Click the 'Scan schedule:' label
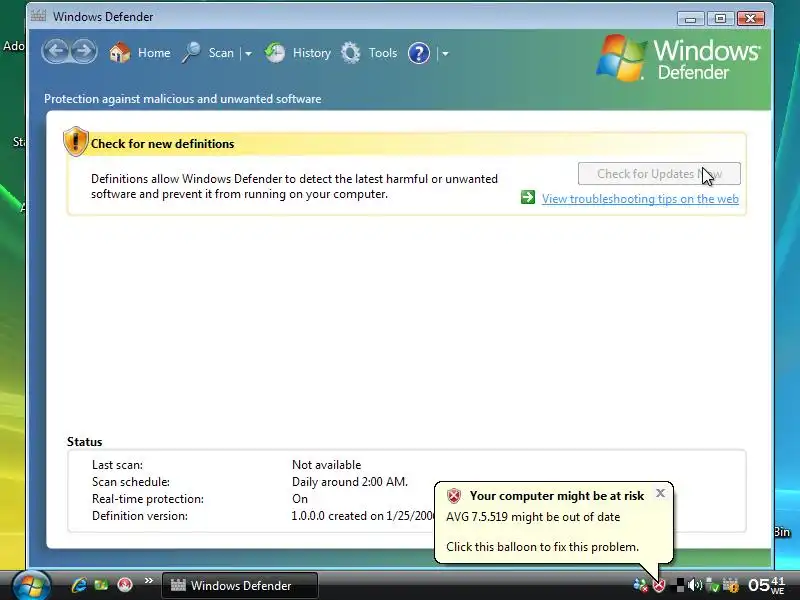 pos(131,482)
